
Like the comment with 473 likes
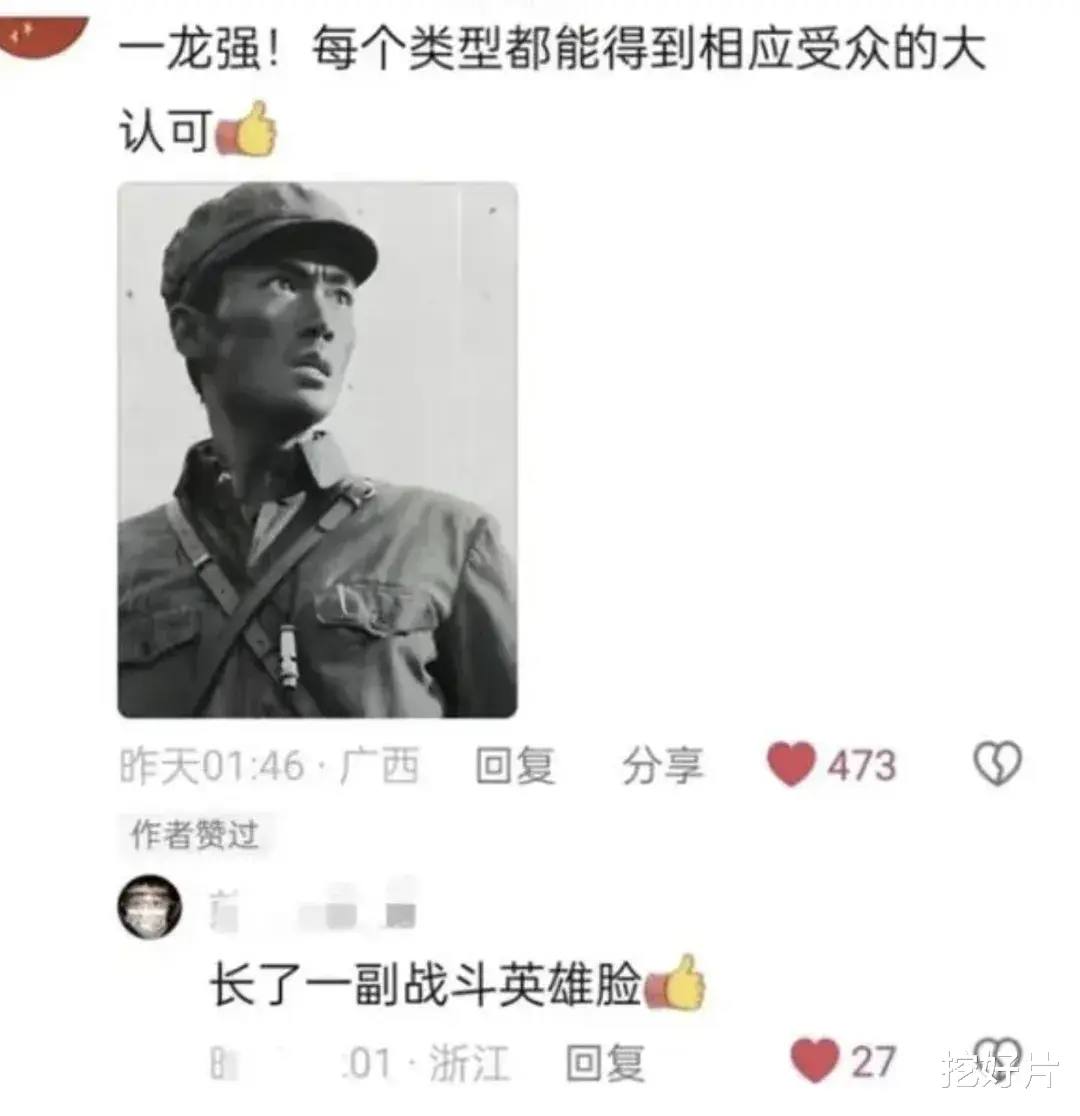click(790, 764)
